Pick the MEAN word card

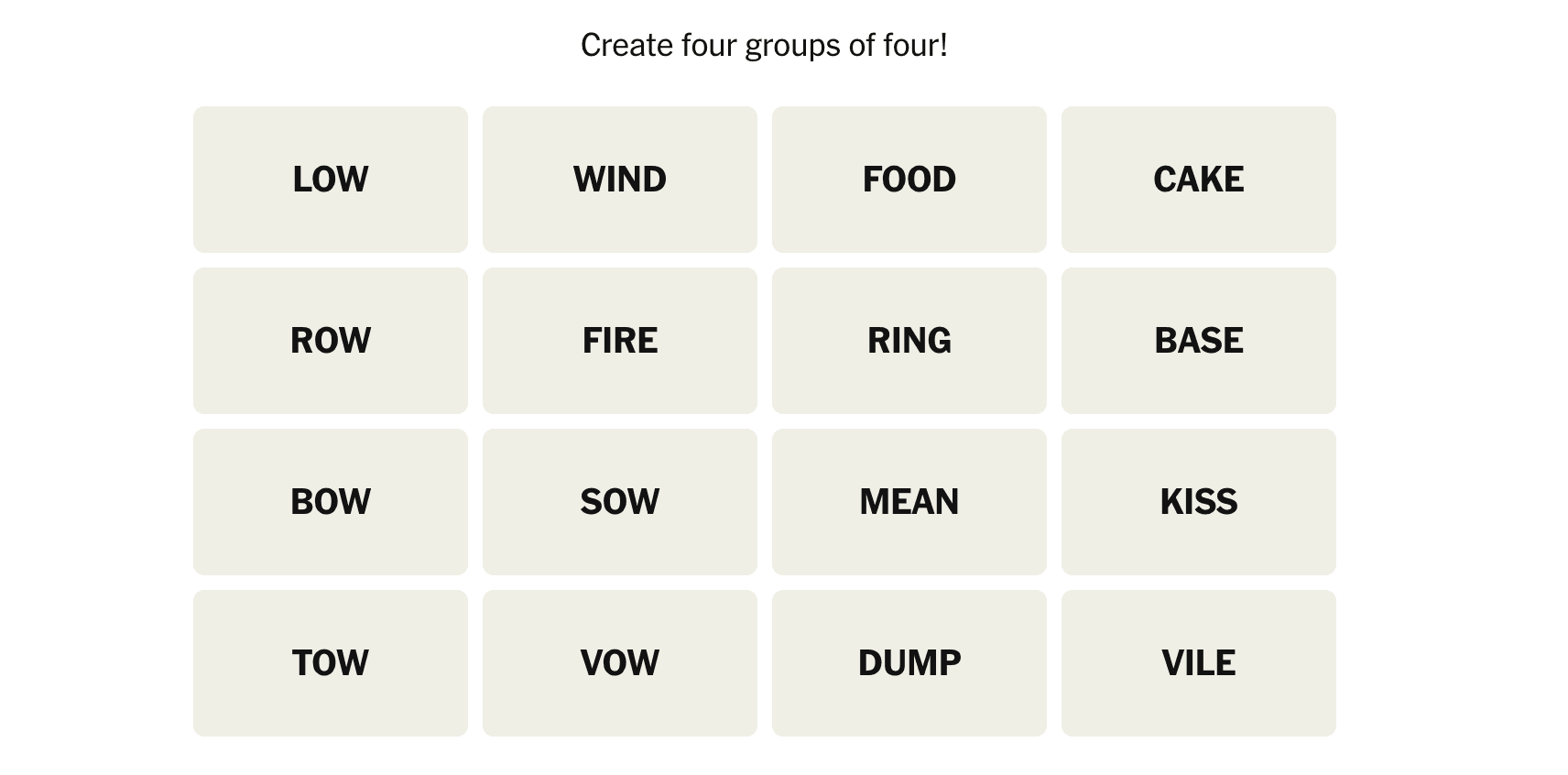tap(909, 502)
